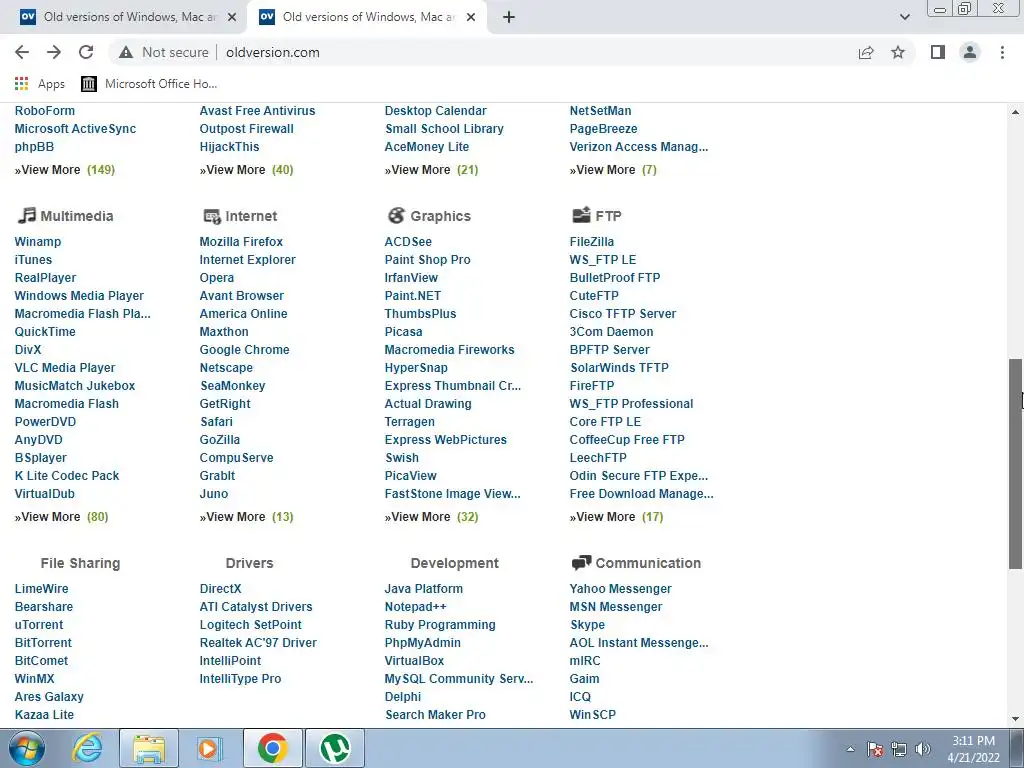Open Microsoft Office Ho... bookmark
The image size is (1024, 768).
tap(149, 84)
